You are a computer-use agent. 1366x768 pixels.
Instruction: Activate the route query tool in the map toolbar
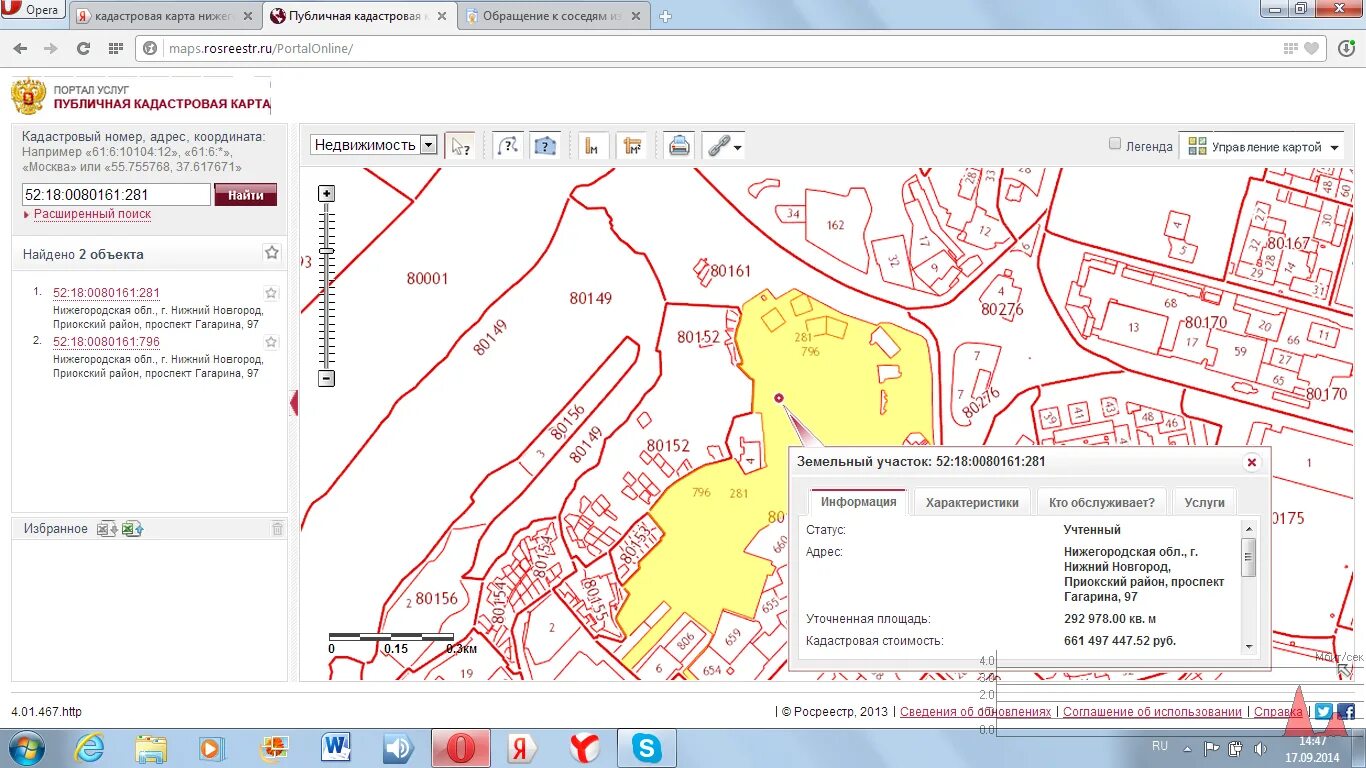(x=508, y=146)
